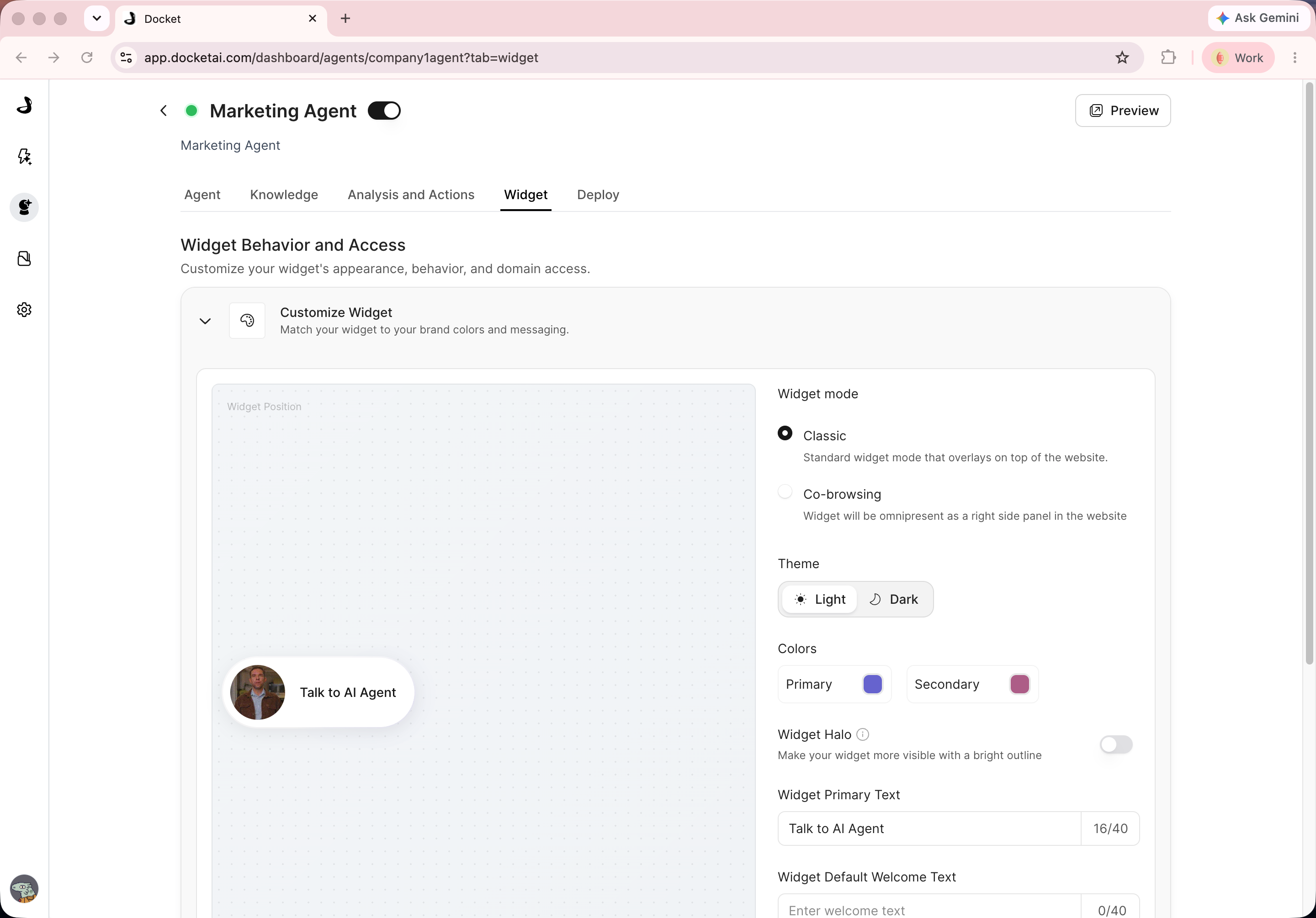Open the settings gear in sidebar

click(24, 310)
